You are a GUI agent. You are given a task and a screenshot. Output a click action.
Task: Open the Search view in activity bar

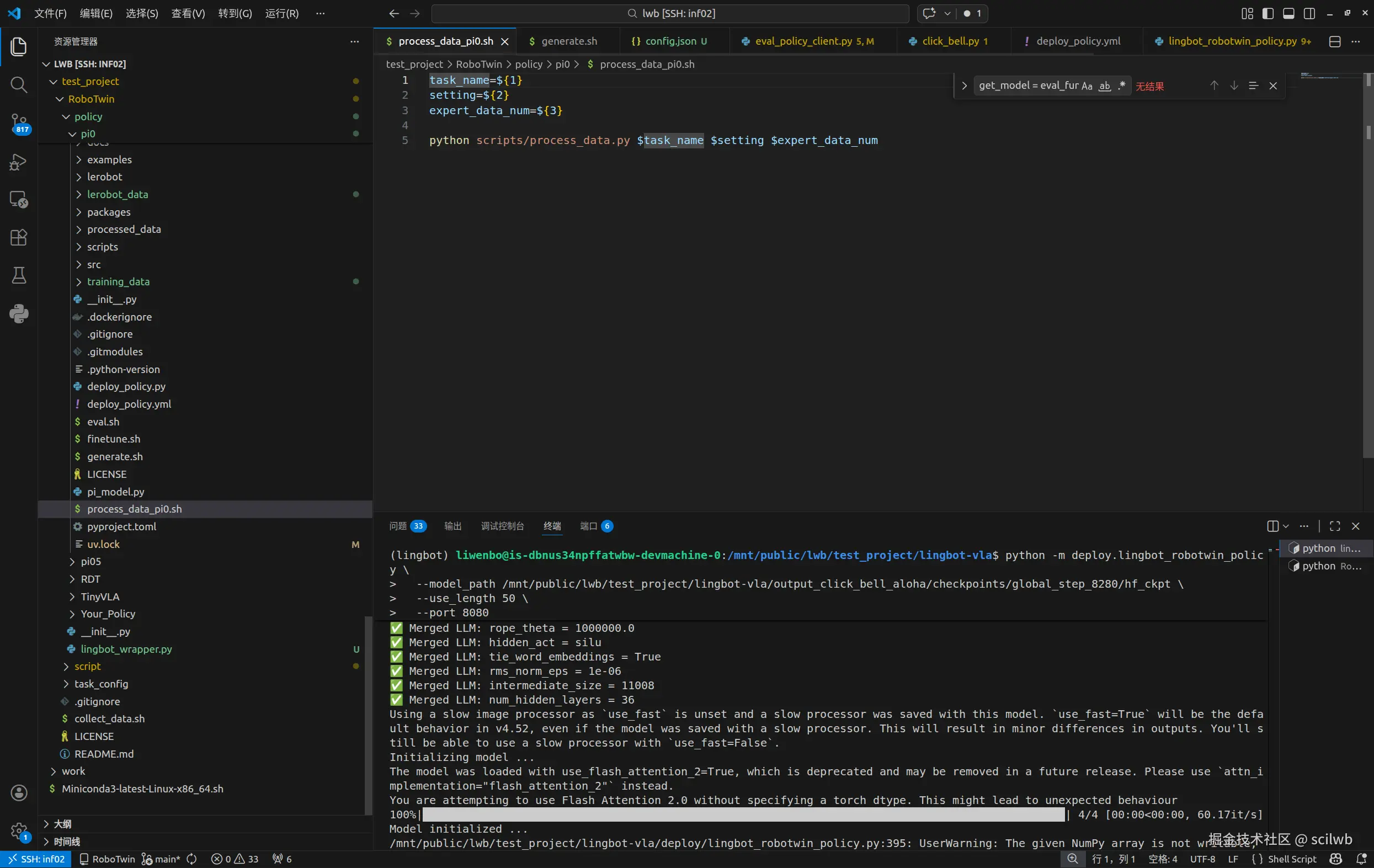19,85
